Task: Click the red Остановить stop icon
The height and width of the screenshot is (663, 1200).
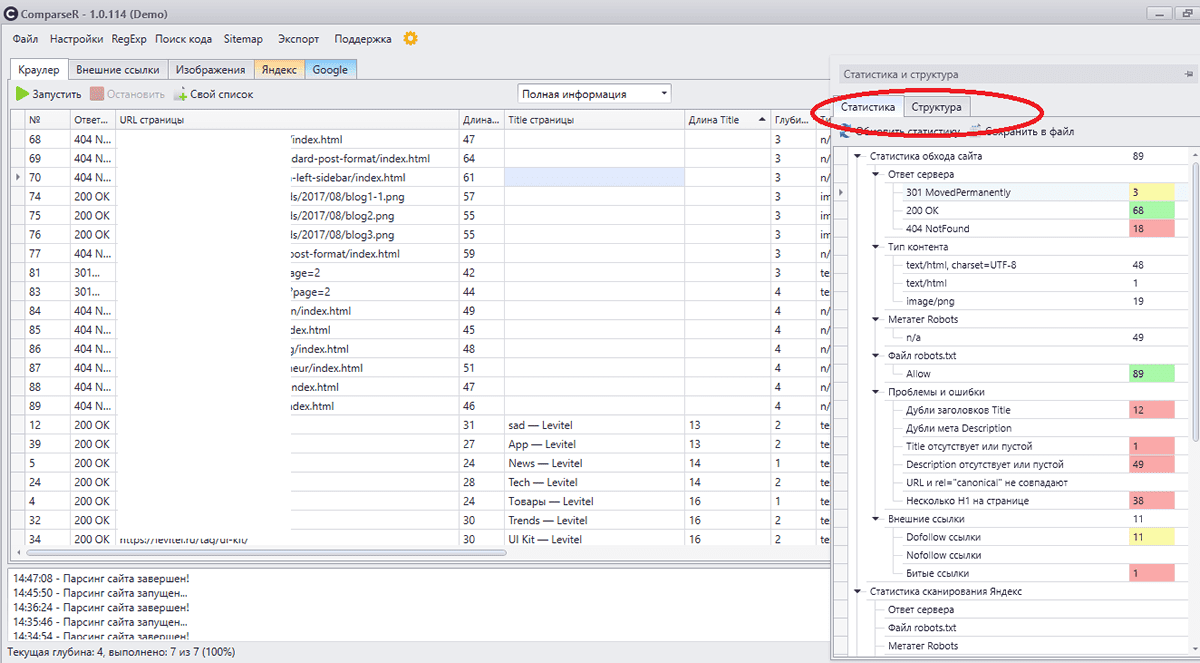Action: click(97, 94)
